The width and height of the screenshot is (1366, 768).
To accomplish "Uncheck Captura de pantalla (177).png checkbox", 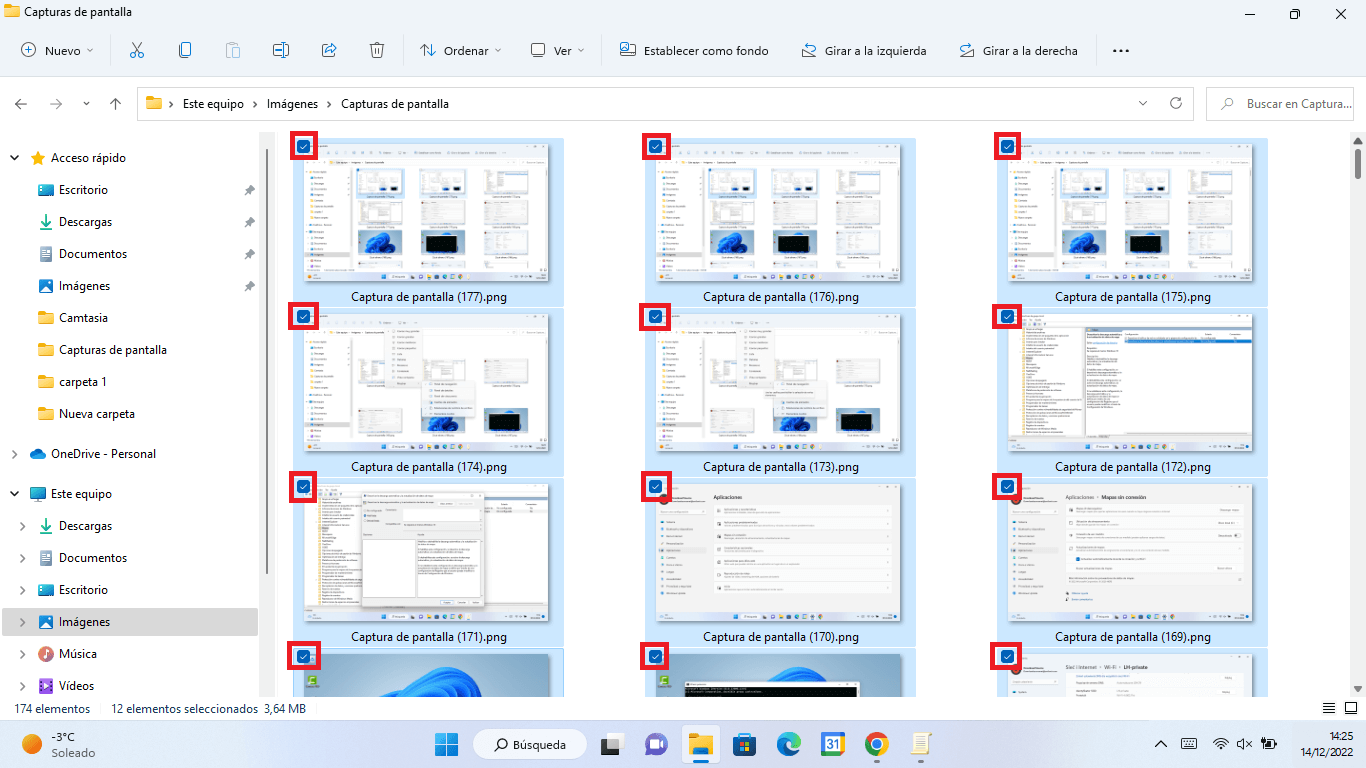I will [303, 147].
